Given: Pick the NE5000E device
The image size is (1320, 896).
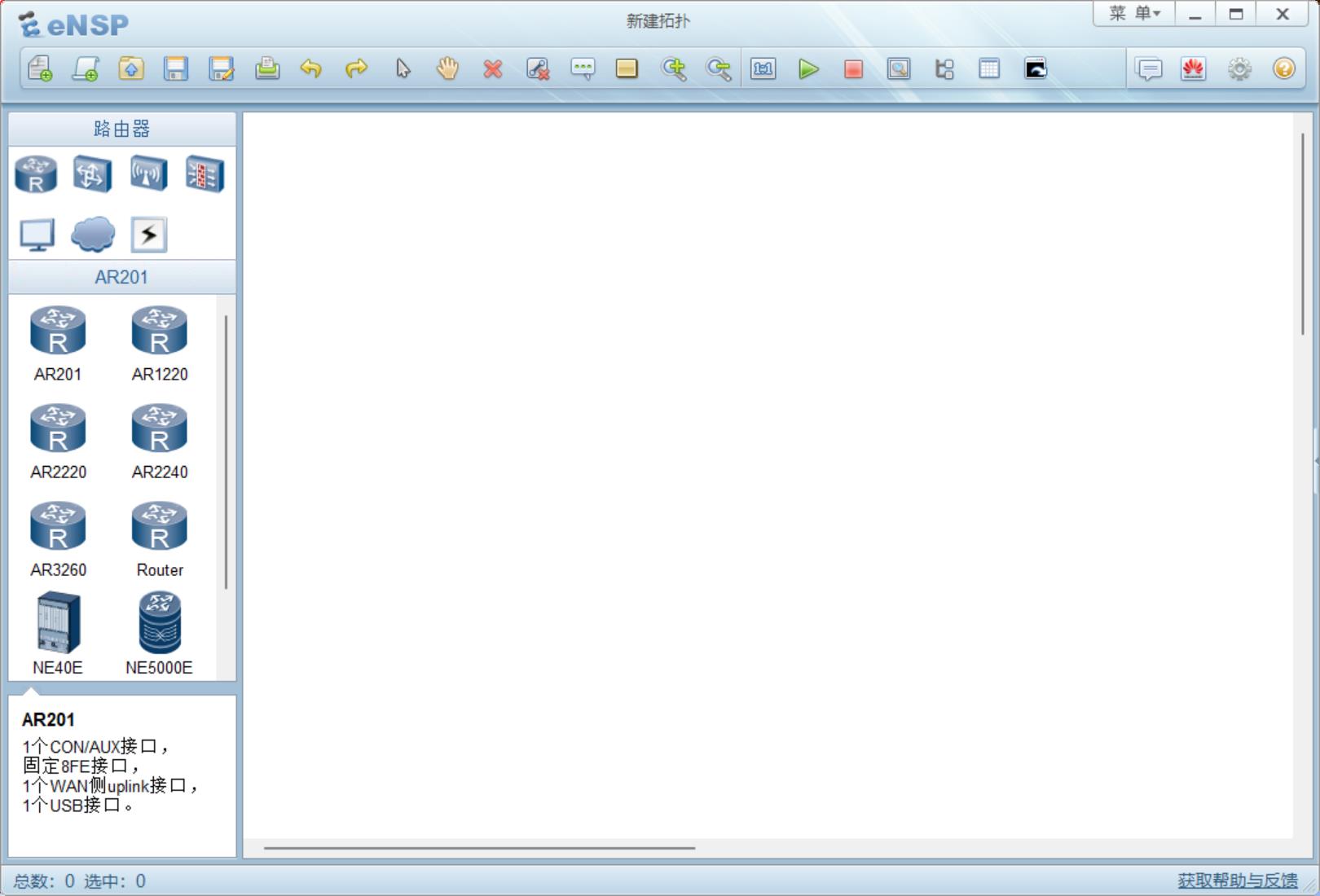Looking at the screenshot, I should click(159, 634).
